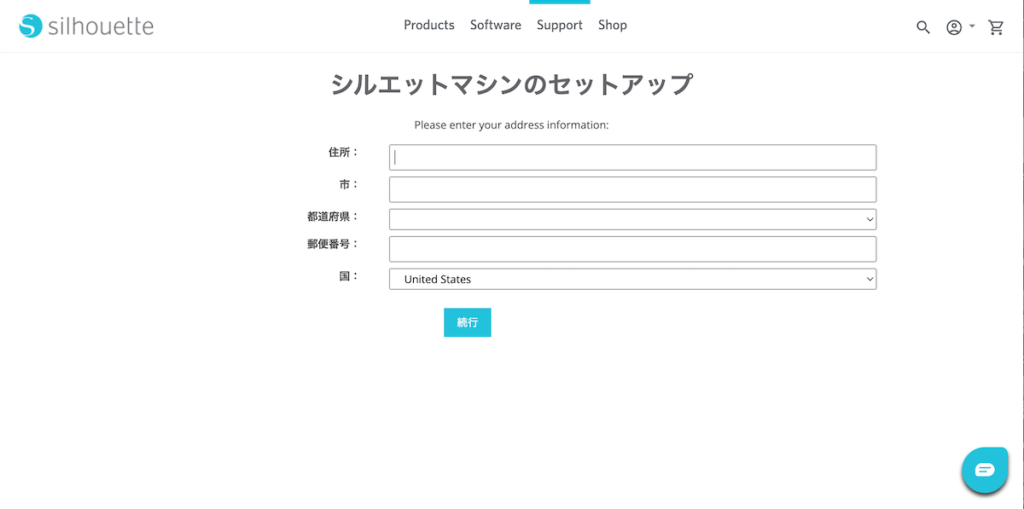Click the 郵便番号 field label
This screenshot has width=1024, height=509.
(x=332, y=244)
